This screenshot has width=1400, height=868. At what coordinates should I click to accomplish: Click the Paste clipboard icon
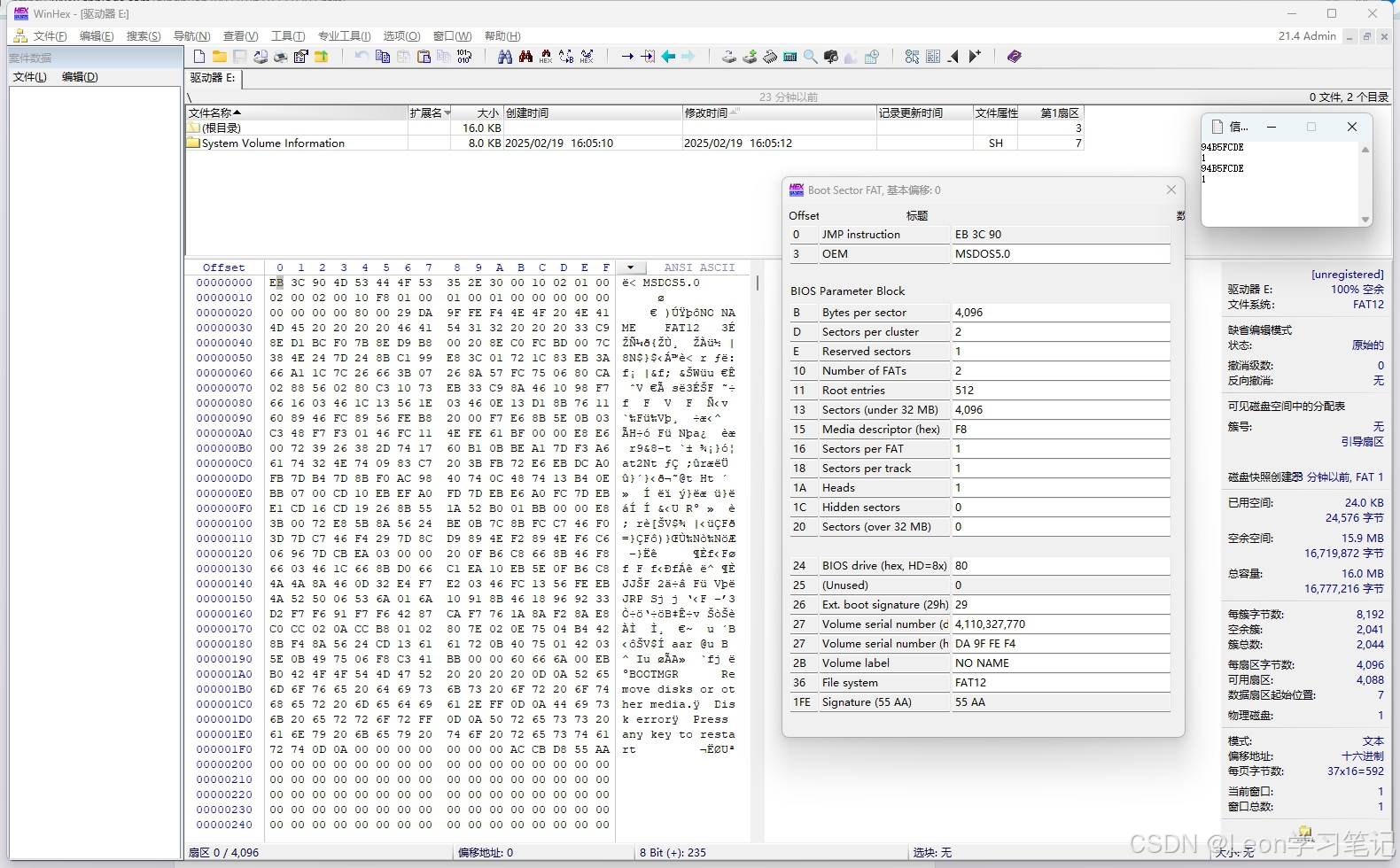pos(424,57)
